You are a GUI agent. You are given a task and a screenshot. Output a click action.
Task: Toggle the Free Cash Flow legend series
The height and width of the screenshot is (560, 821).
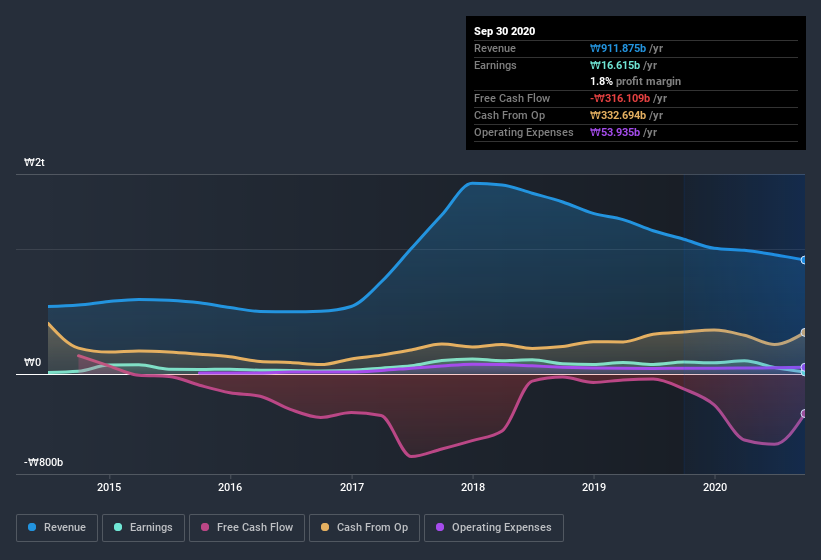tap(247, 527)
